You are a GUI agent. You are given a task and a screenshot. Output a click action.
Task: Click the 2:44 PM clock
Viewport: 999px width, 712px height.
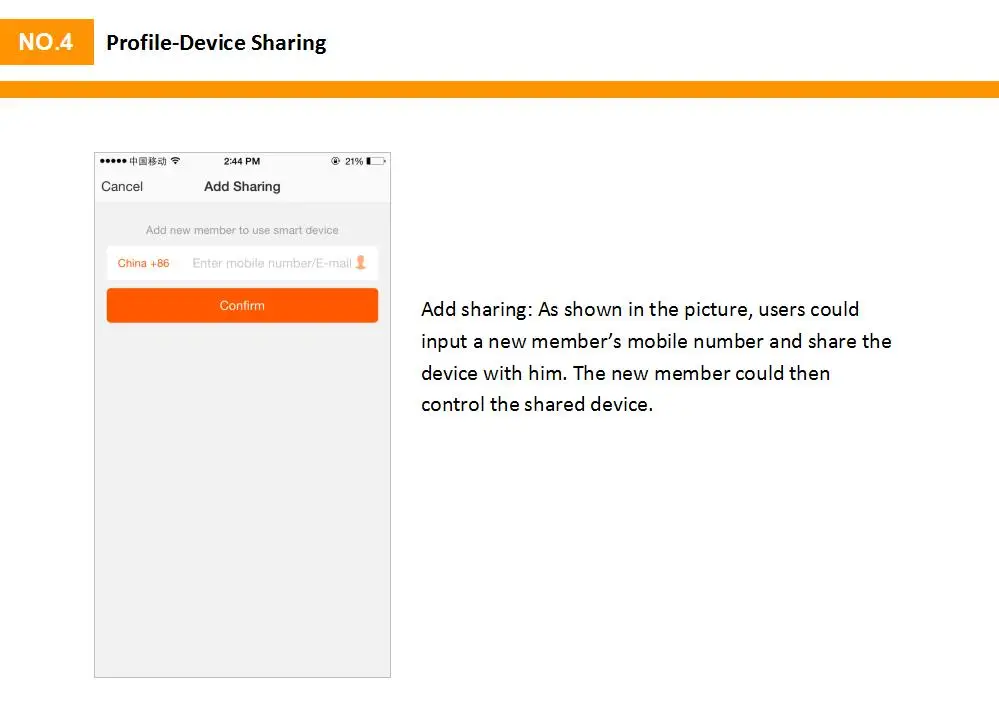(x=241, y=161)
